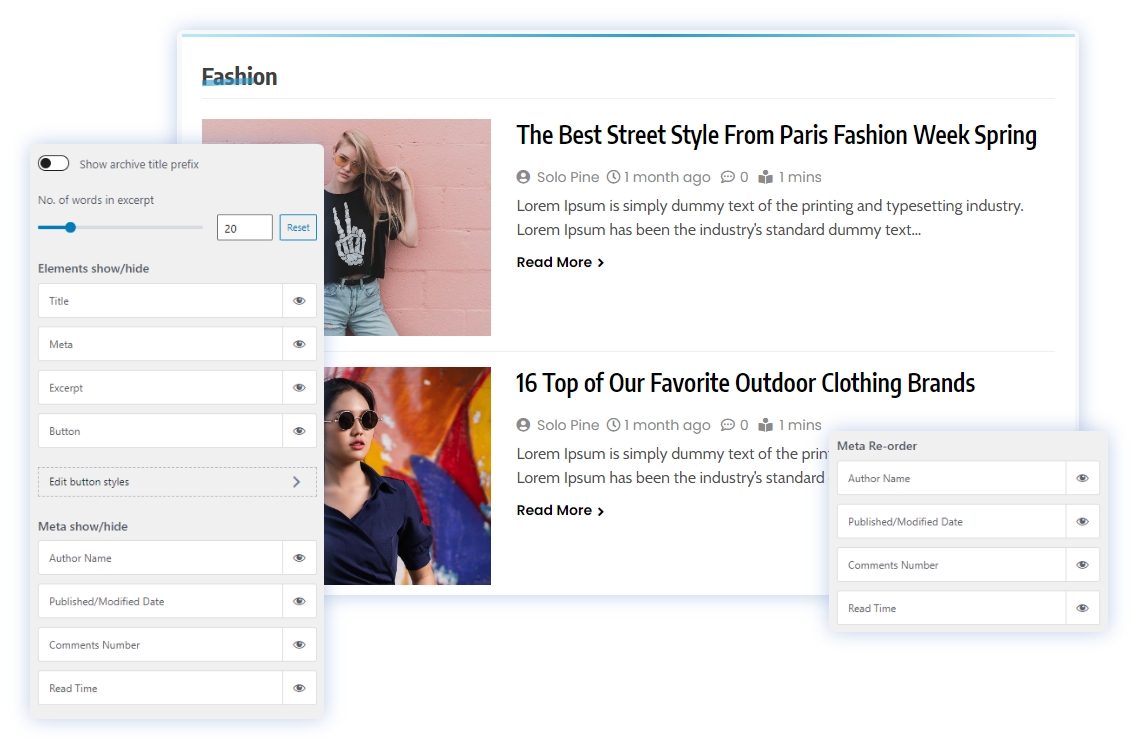This screenshot has height=749, width=1138.
Task: Click comment bubble icon in second post
Action: [727, 425]
